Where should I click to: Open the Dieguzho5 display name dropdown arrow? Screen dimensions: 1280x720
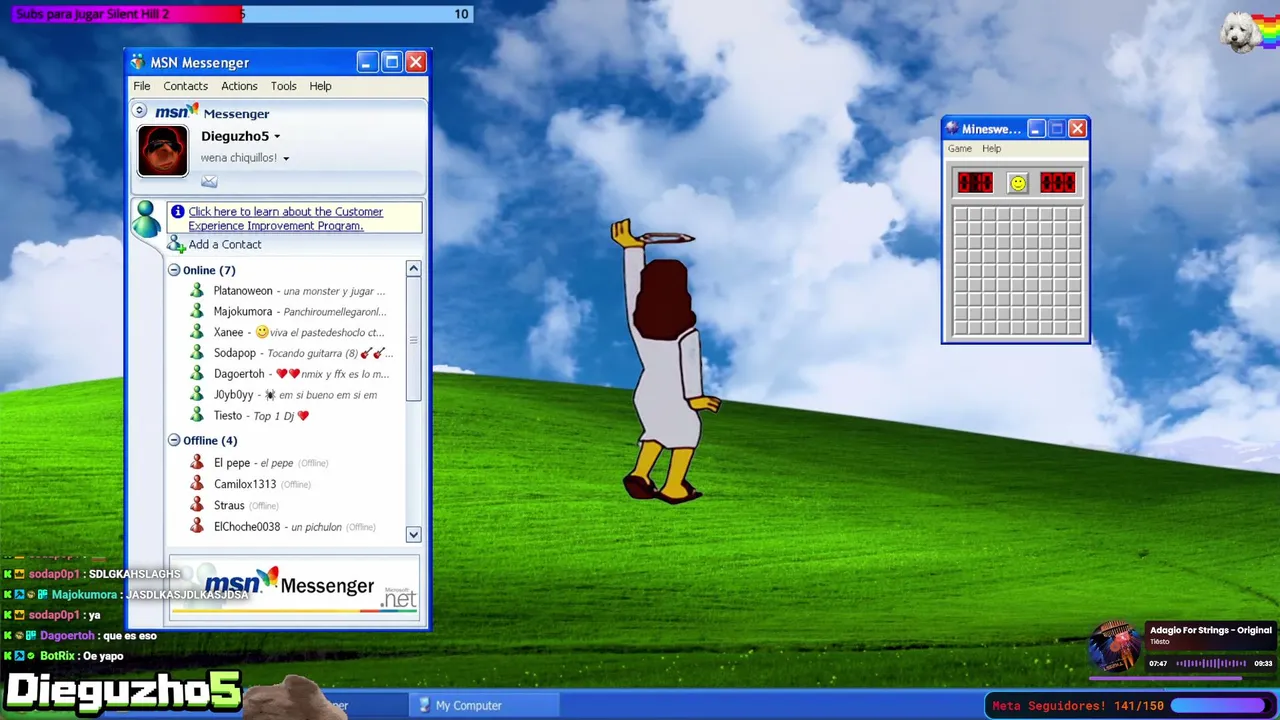tap(277, 137)
